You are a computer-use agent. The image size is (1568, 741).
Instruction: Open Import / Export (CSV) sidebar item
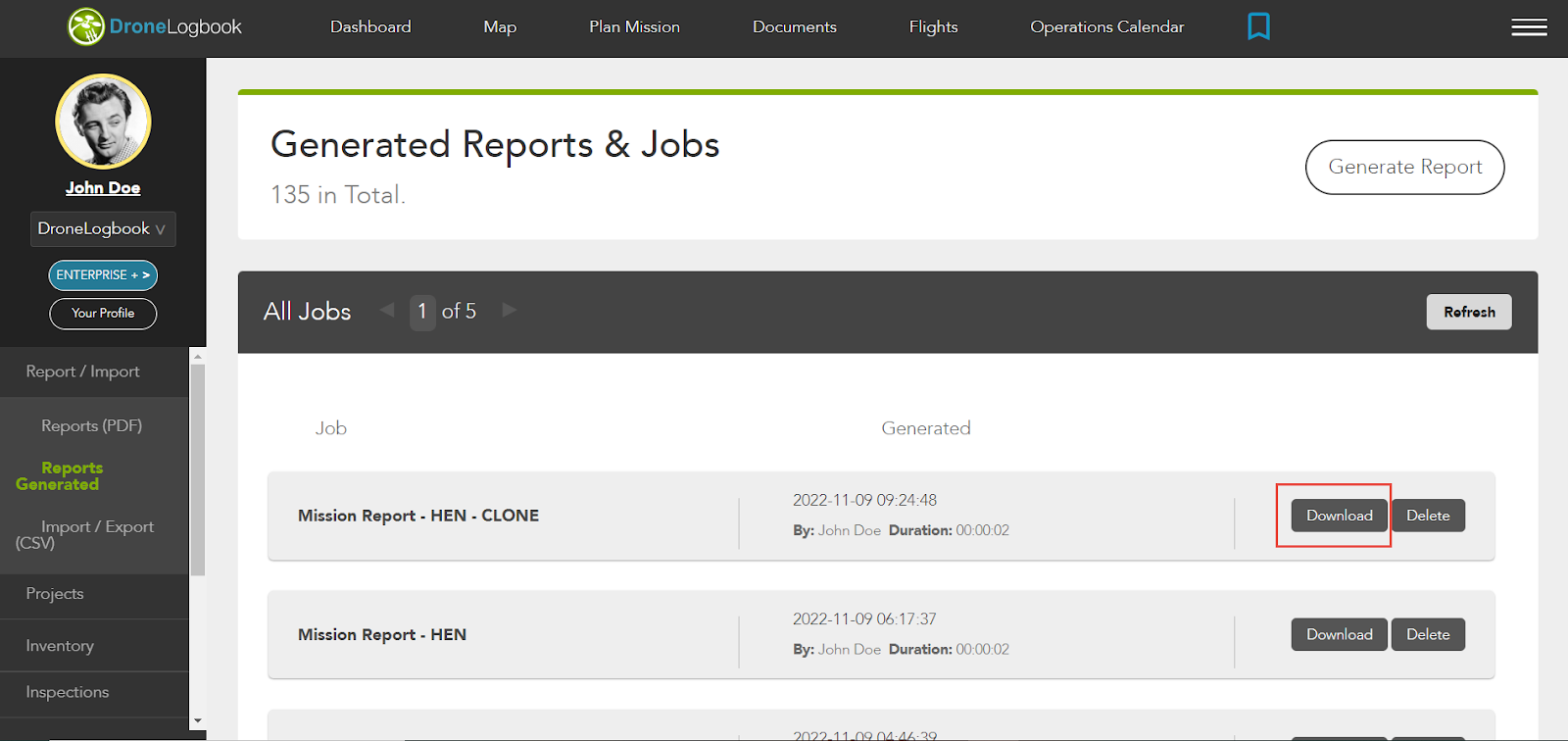tap(84, 534)
